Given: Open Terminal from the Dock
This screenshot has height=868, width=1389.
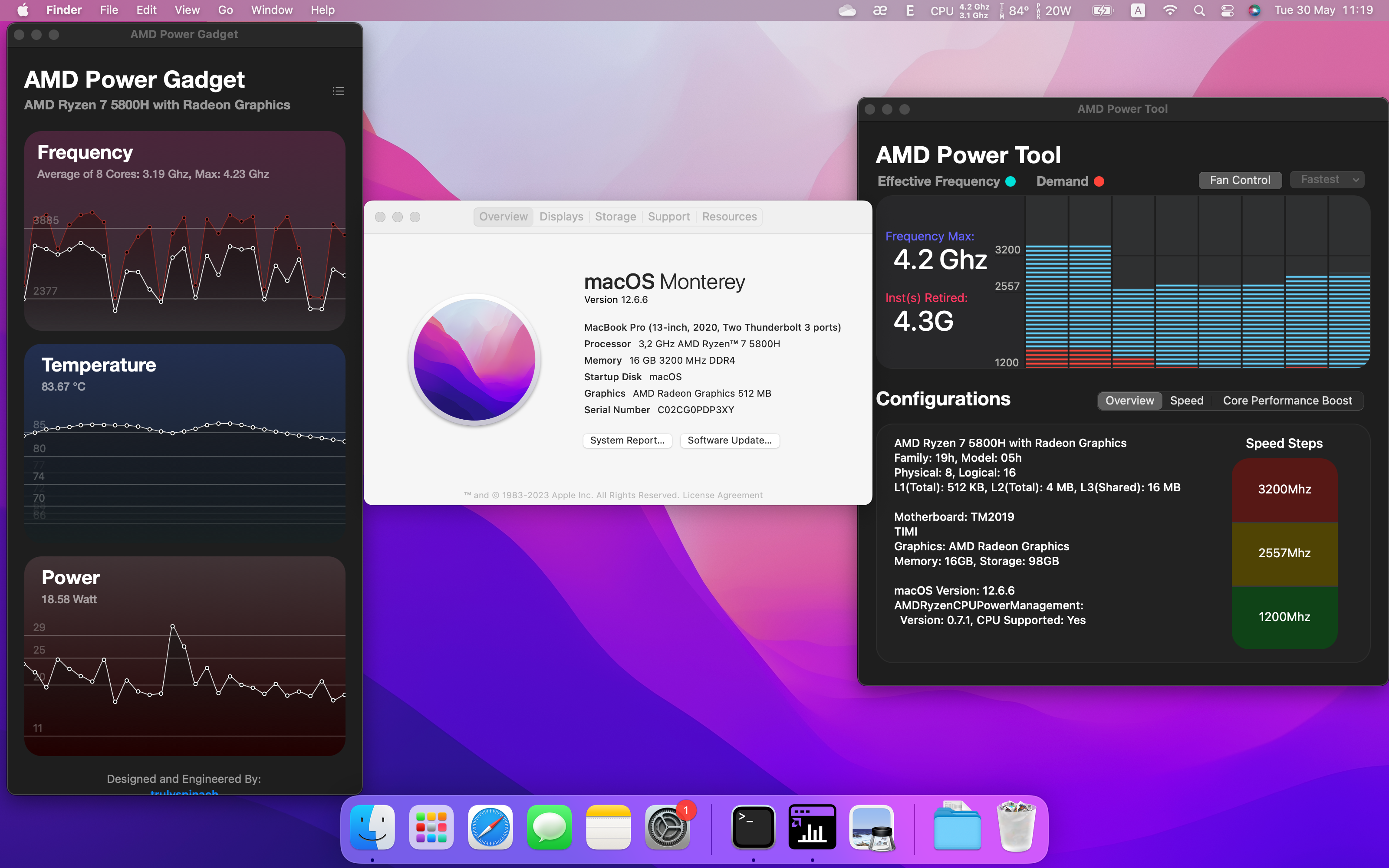Looking at the screenshot, I should [x=753, y=827].
